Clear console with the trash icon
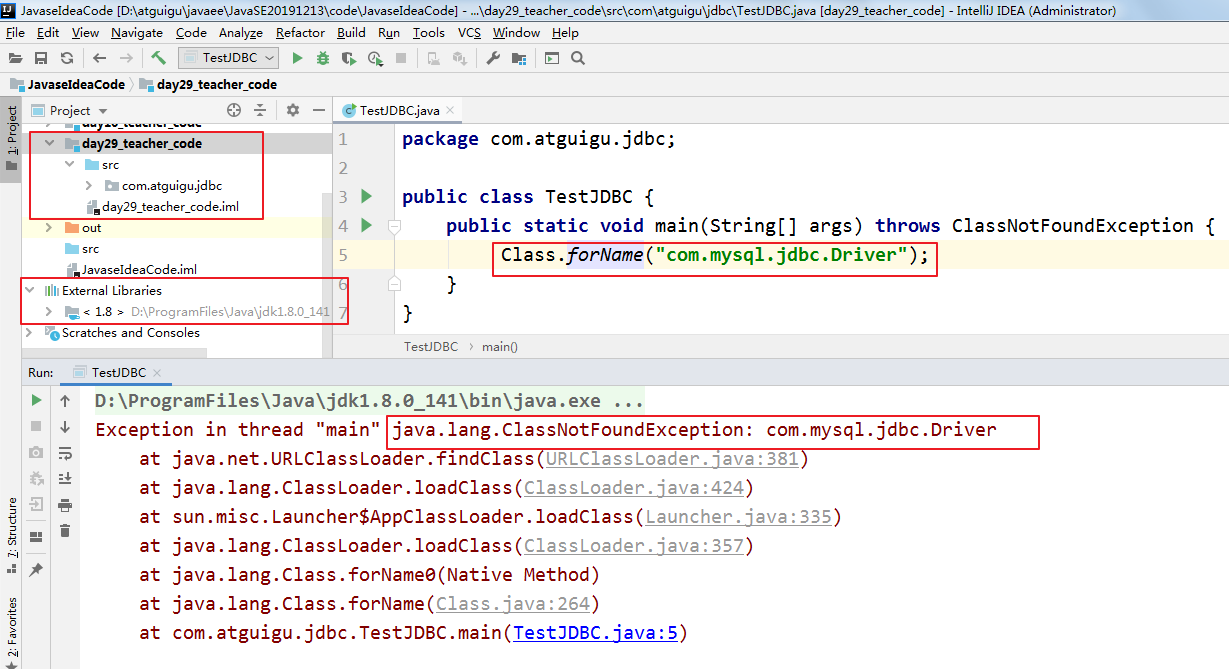Viewport: 1229px width, 669px height. pos(65,530)
